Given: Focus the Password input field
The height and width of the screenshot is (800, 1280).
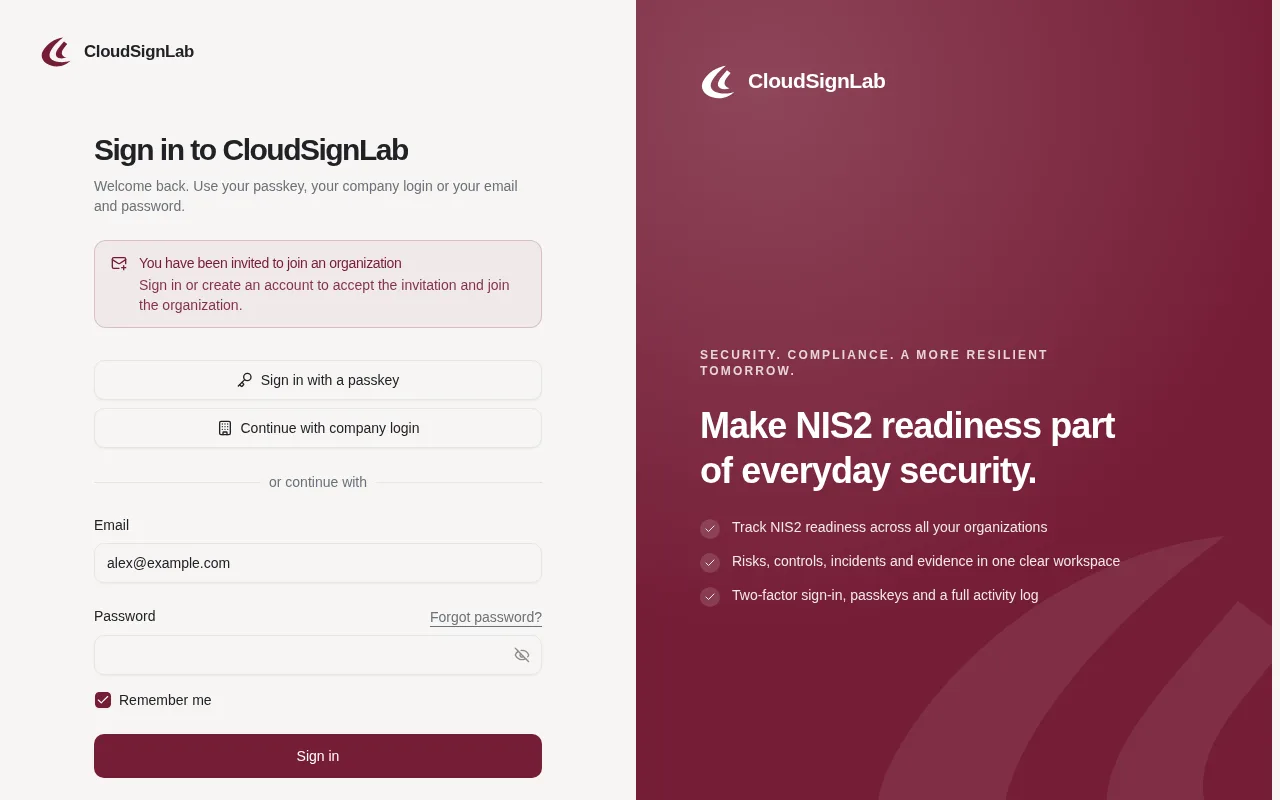Looking at the screenshot, I should [318, 655].
